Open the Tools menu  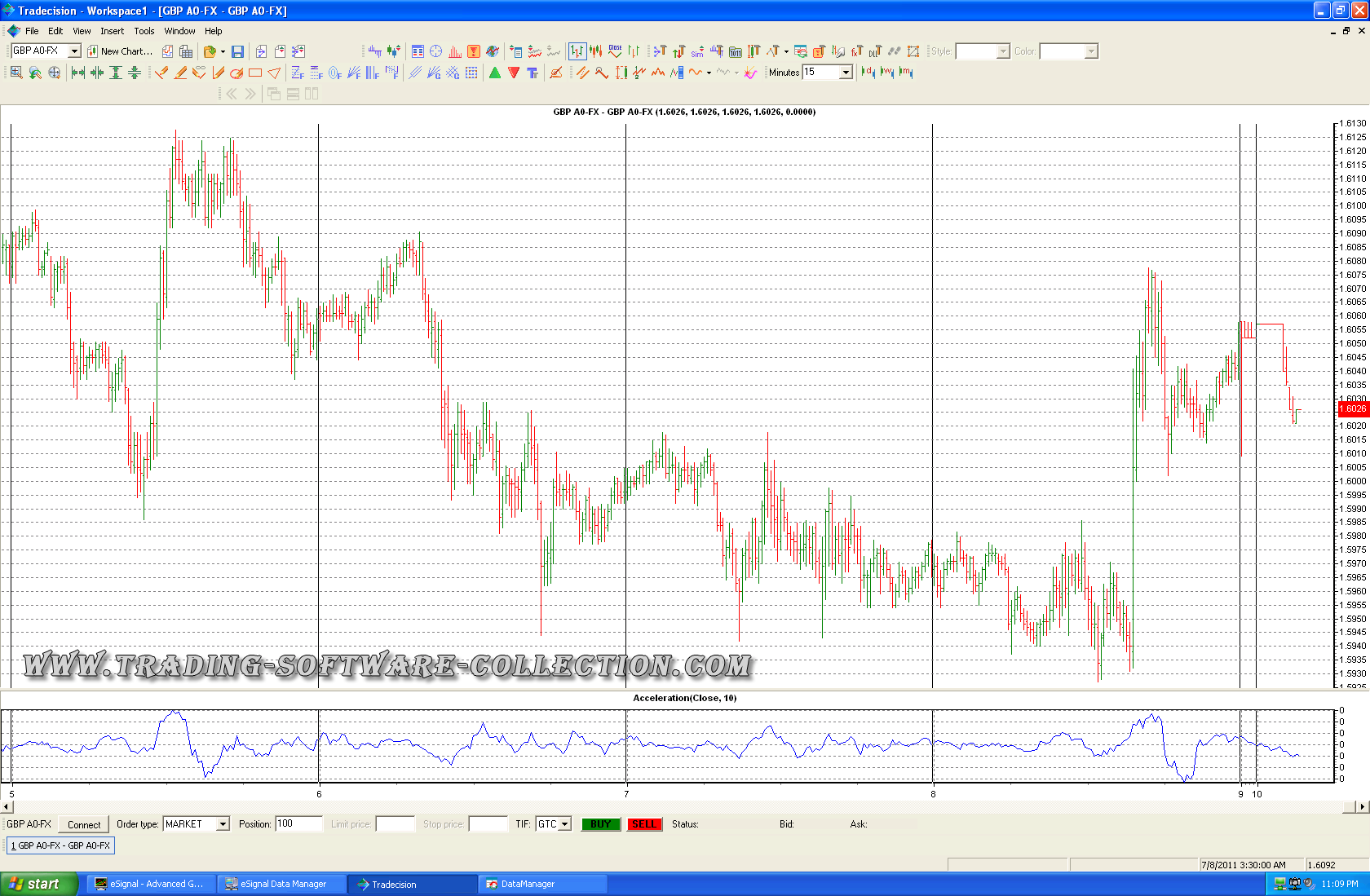click(x=144, y=31)
